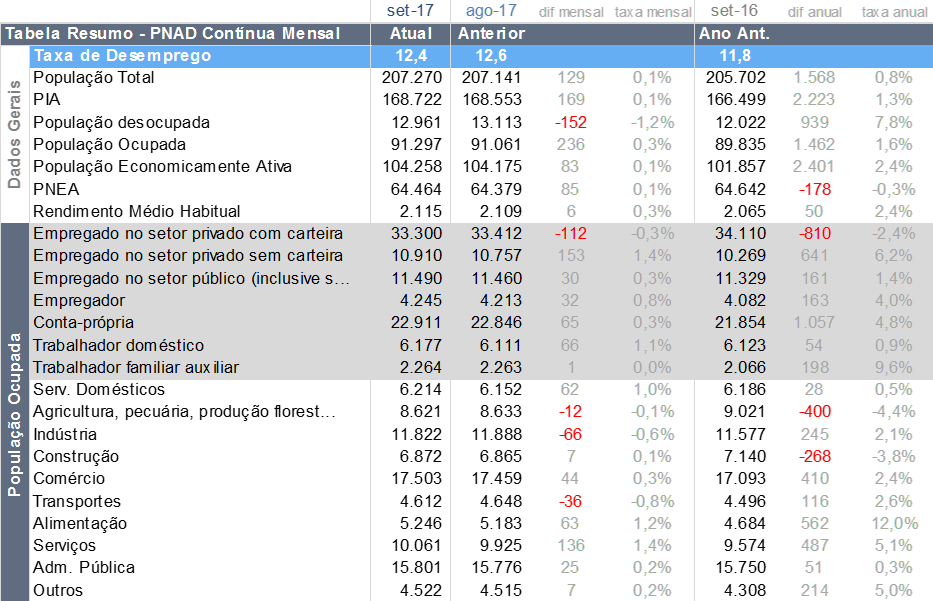Select Outros previous-year value 4.308
This screenshot has width=933, height=601.
coord(745,590)
